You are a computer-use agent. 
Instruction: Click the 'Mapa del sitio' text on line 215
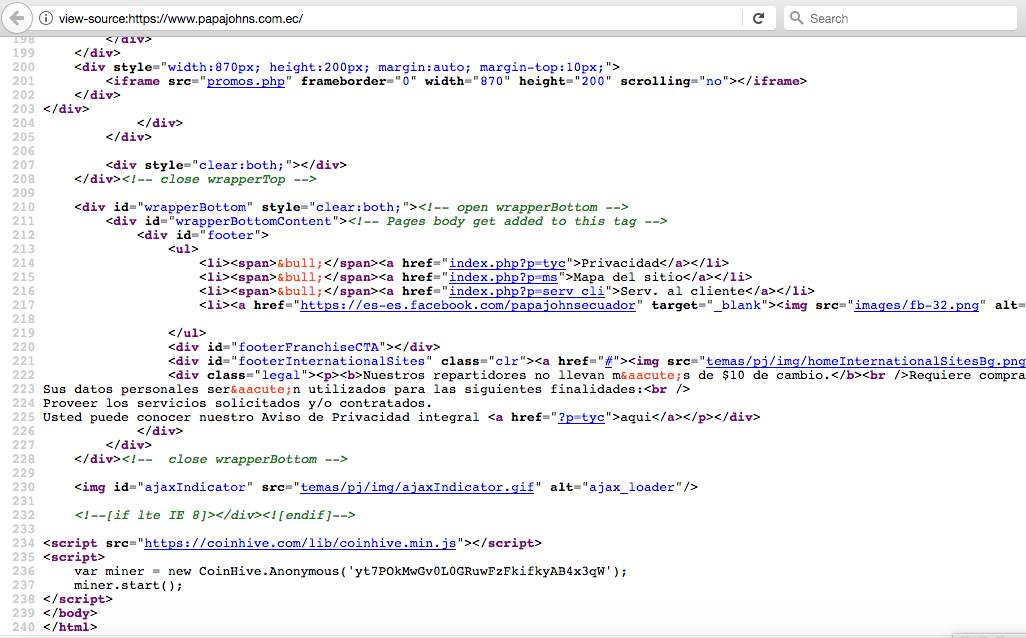point(628,277)
